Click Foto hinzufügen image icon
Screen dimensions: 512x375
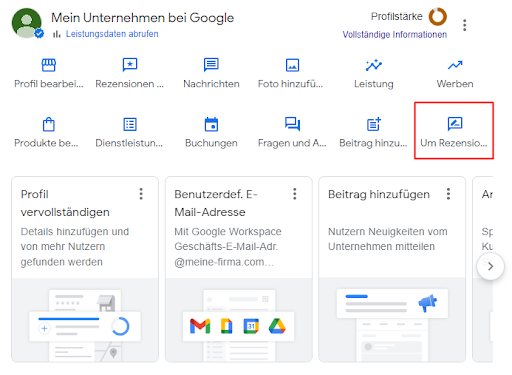(292, 65)
